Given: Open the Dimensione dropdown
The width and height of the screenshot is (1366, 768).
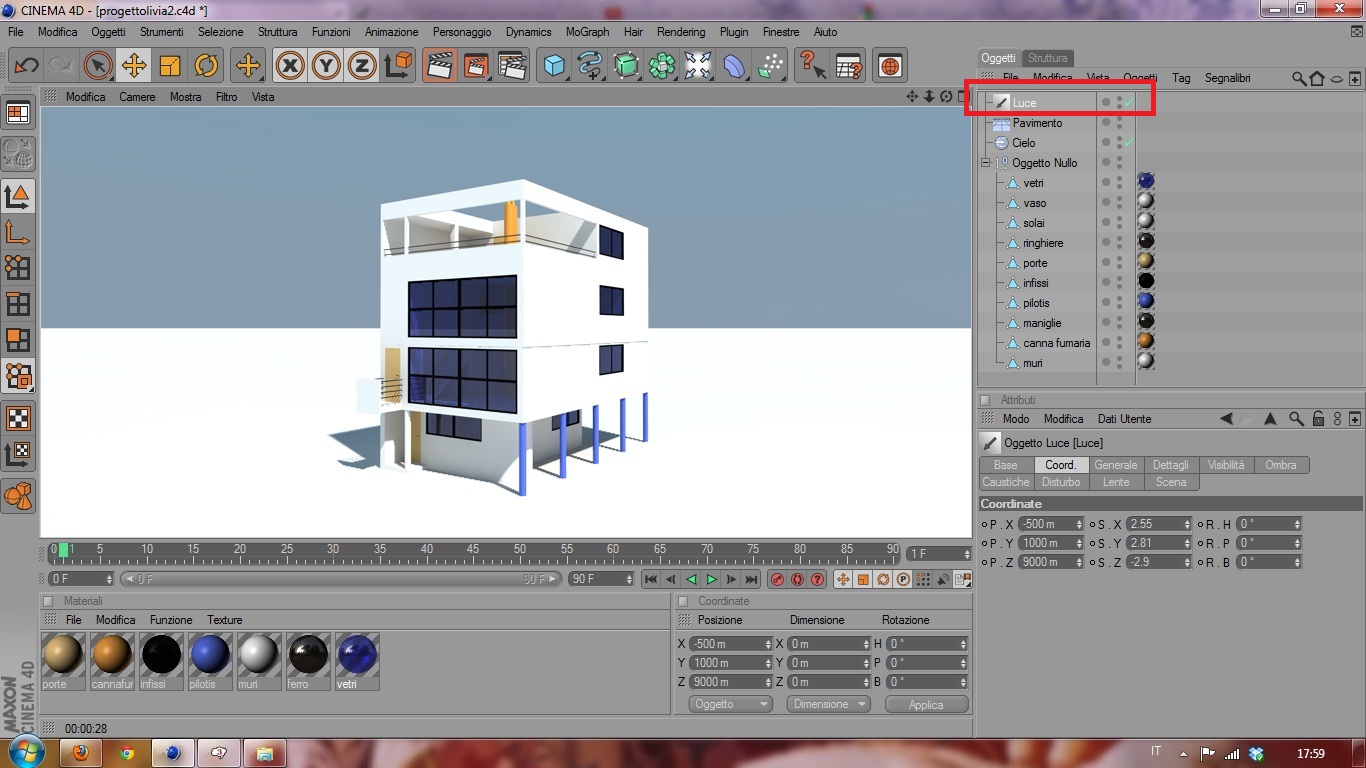Looking at the screenshot, I should coord(828,704).
